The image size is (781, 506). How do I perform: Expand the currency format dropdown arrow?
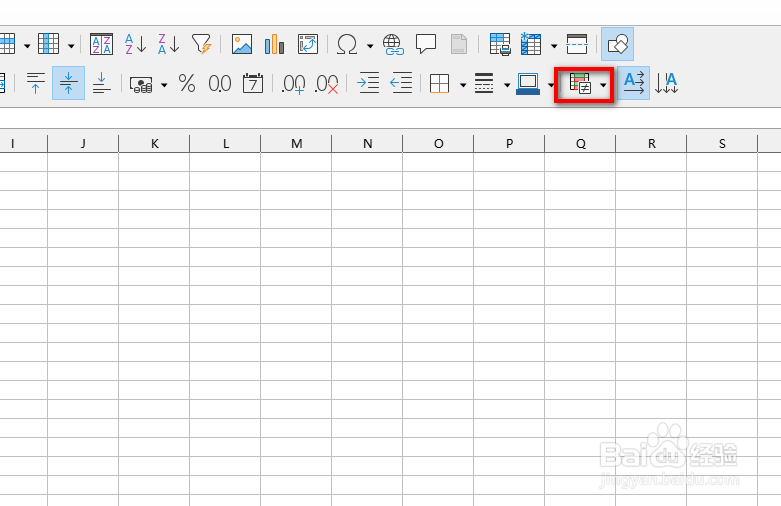[x=164, y=85]
